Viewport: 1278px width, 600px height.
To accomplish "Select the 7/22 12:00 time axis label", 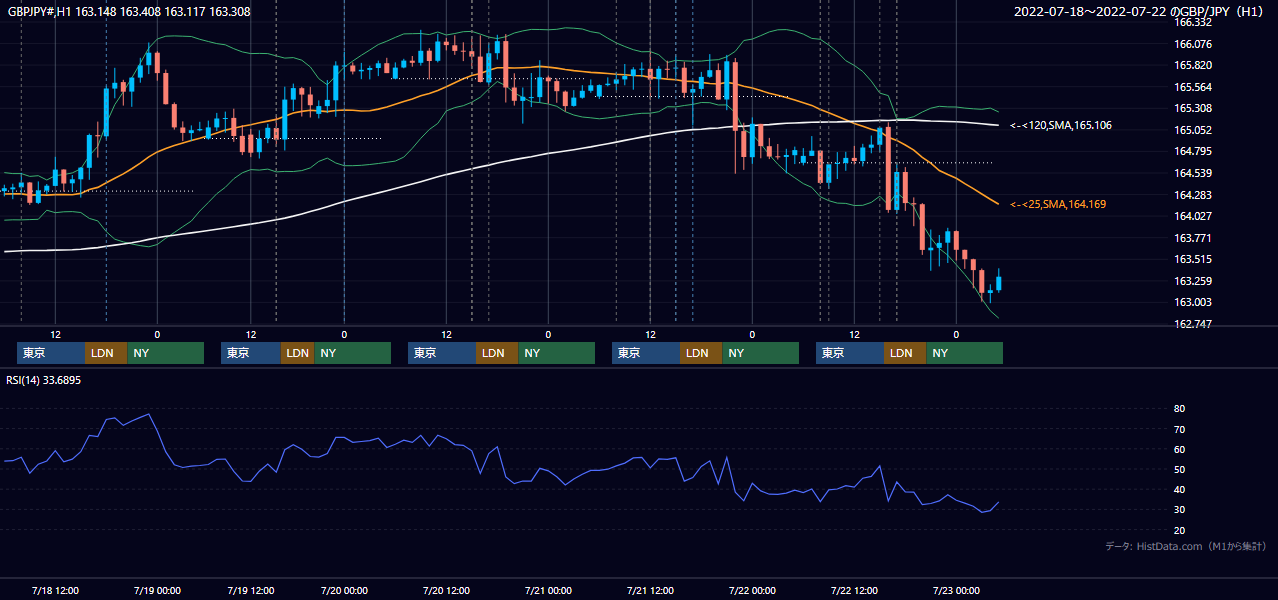I will 855,590.
